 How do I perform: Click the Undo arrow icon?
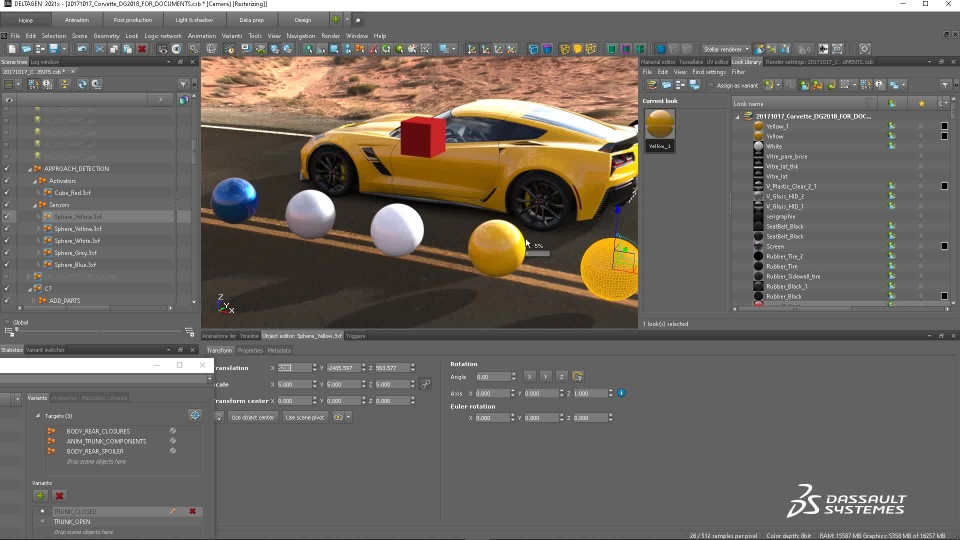click(82, 49)
